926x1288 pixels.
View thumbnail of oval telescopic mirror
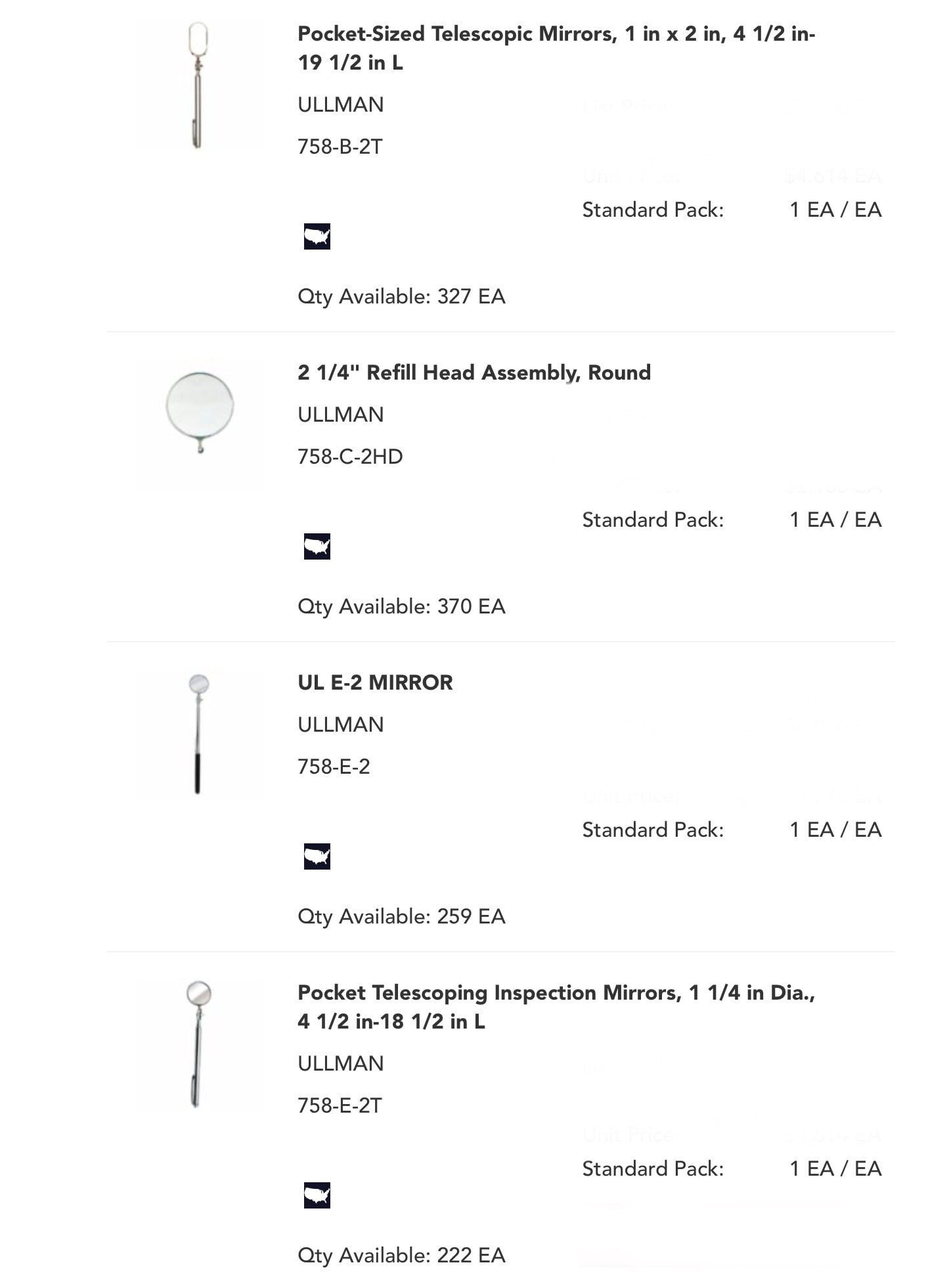coord(198,86)
